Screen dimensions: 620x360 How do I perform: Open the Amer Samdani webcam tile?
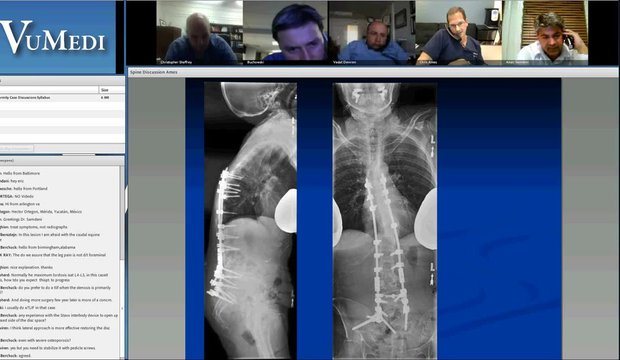tap(545, 32)
